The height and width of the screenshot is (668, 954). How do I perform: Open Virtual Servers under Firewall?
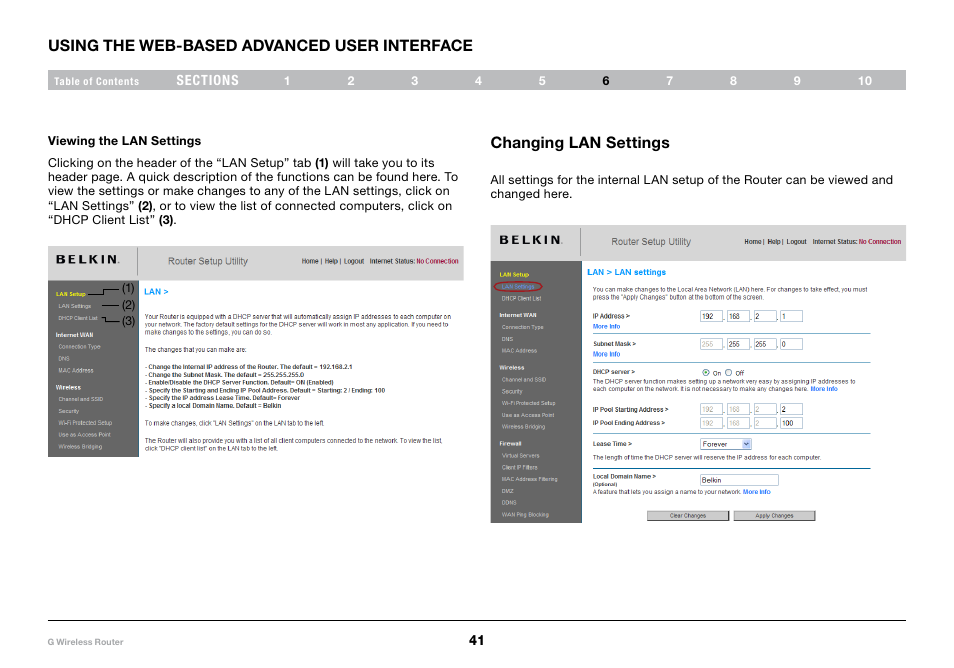[x=520, y=456]
